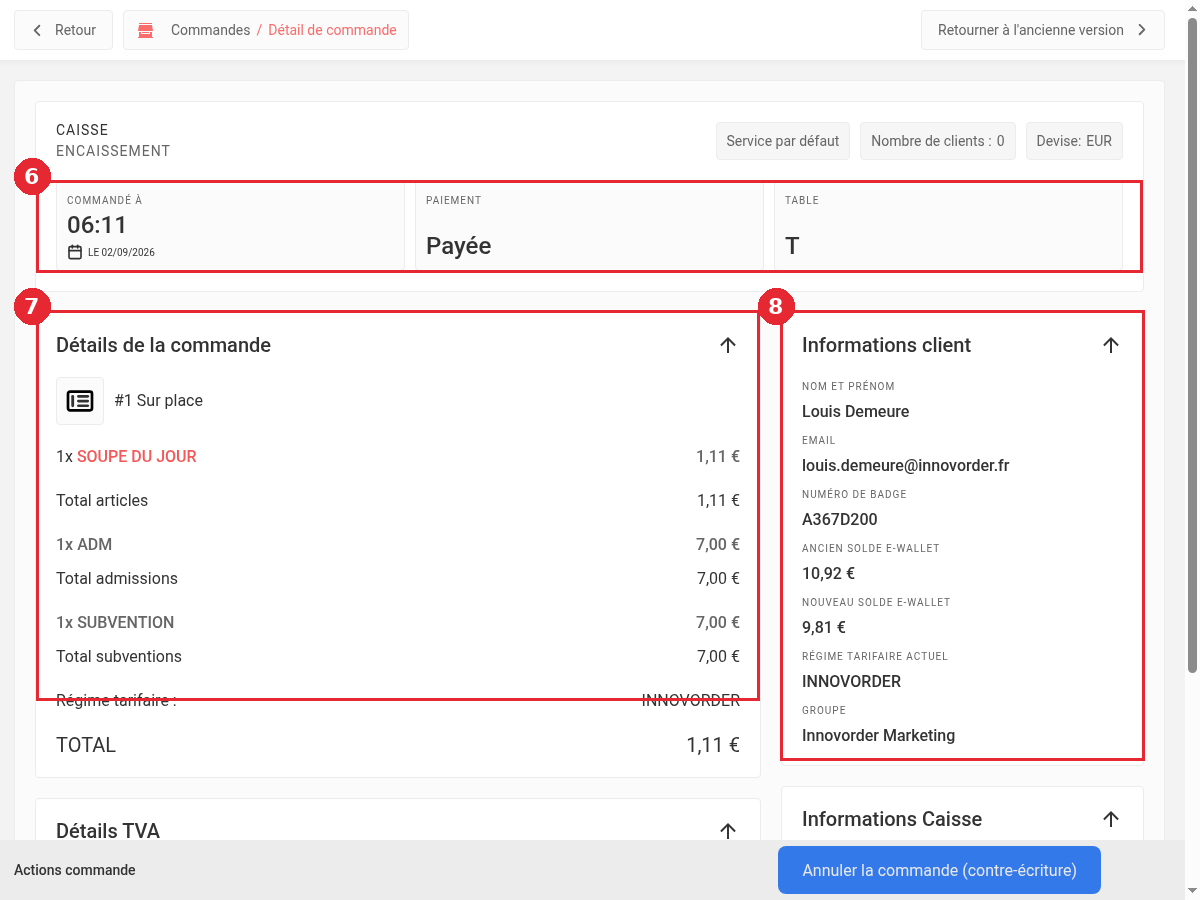Collapse the Informations client panel

point(1110,345)
